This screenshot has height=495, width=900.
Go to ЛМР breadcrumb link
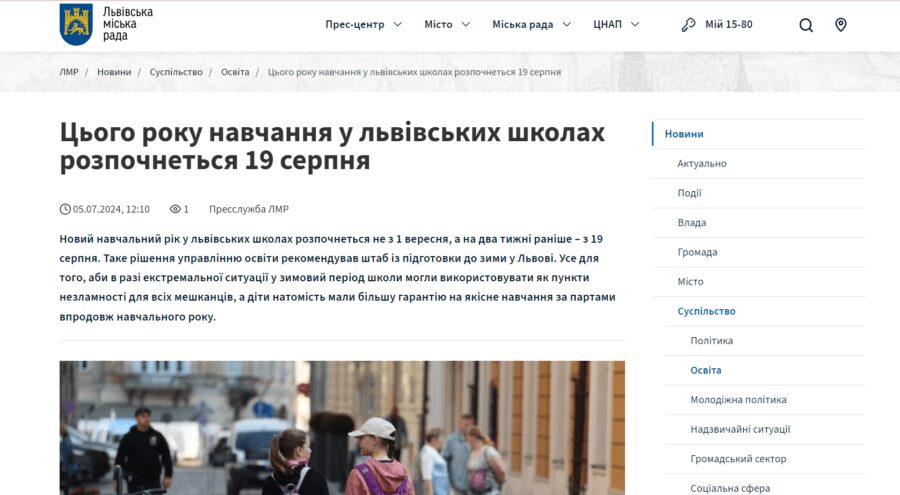coord(69,72)
